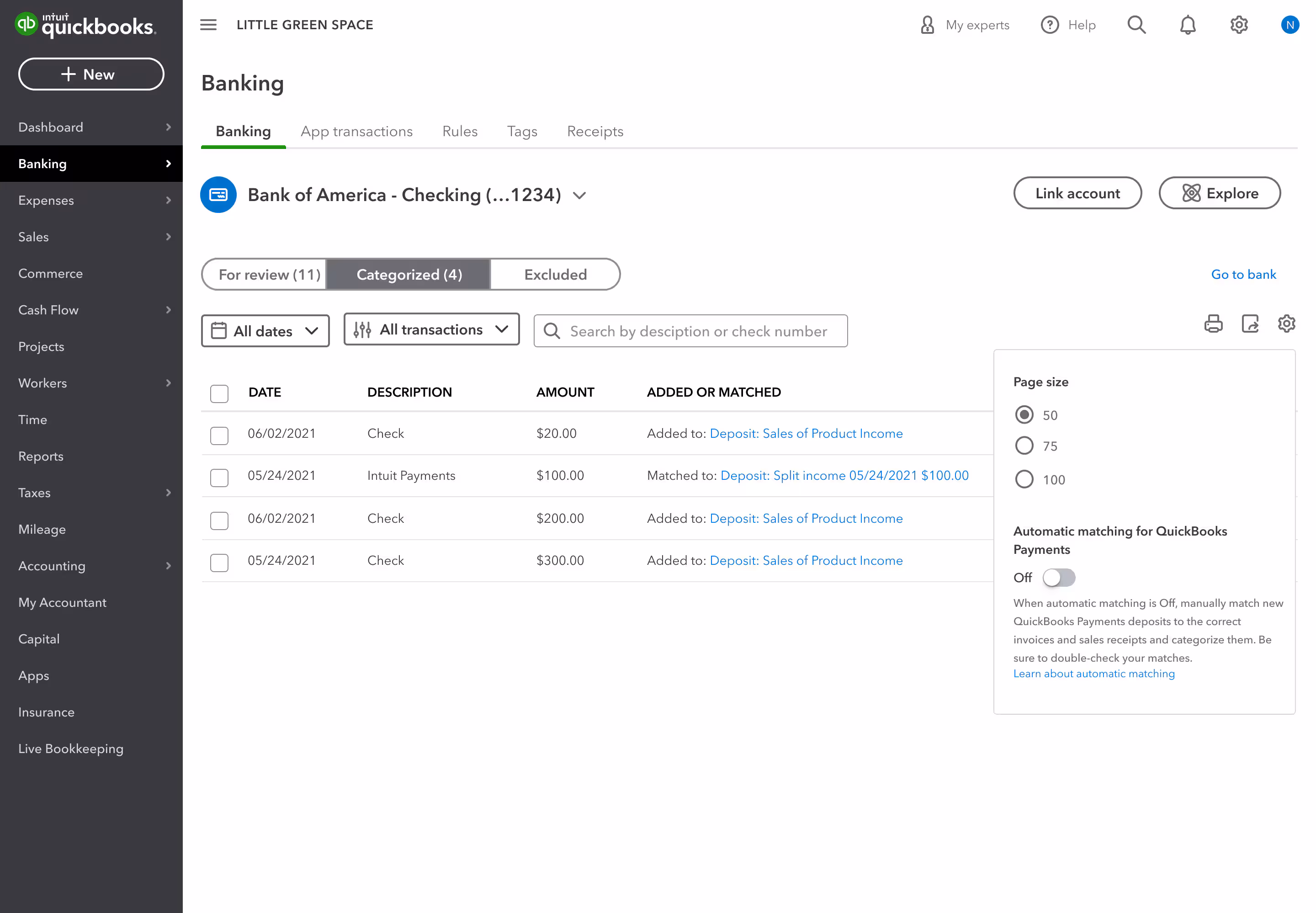Open Split income deposit link
1316x913 pixels.
[844, 476]
